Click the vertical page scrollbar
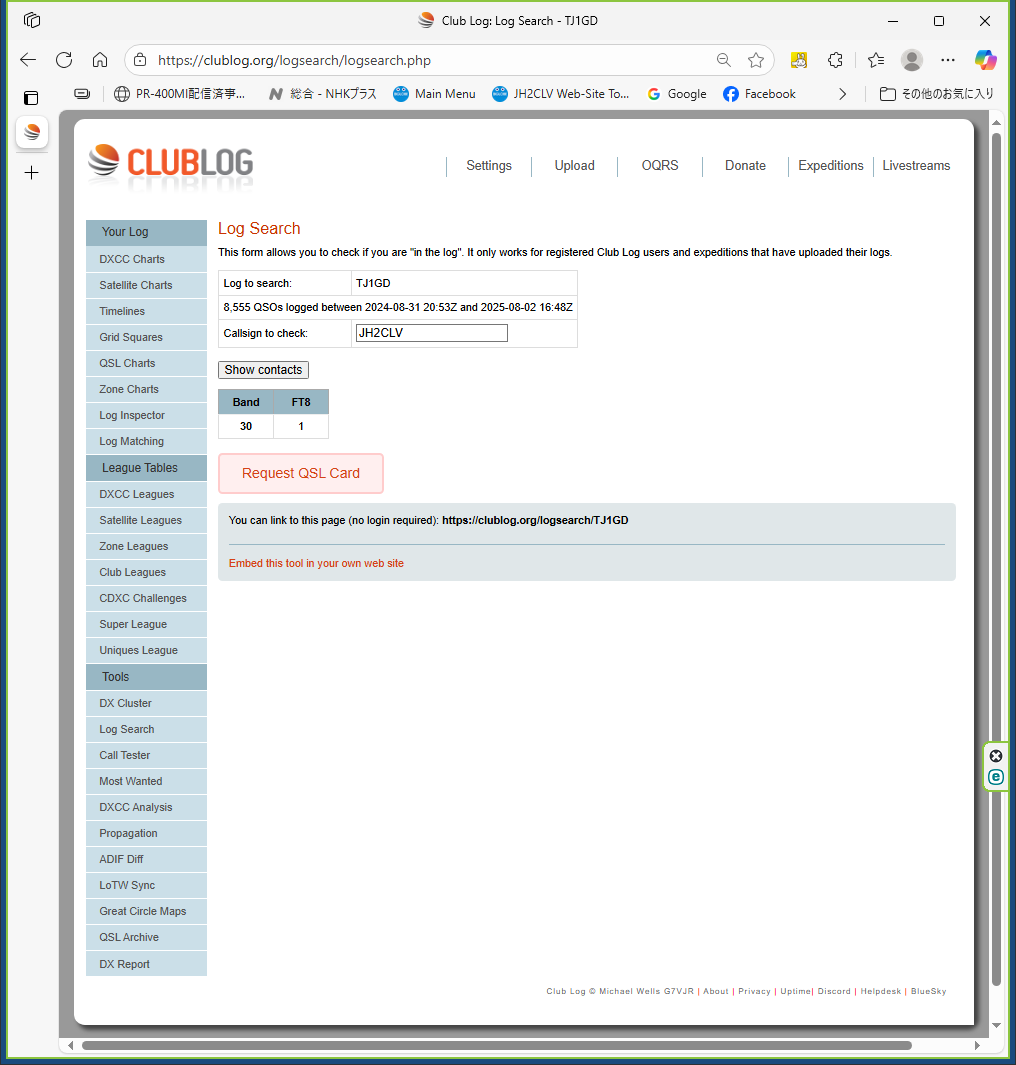 [996, 558]
